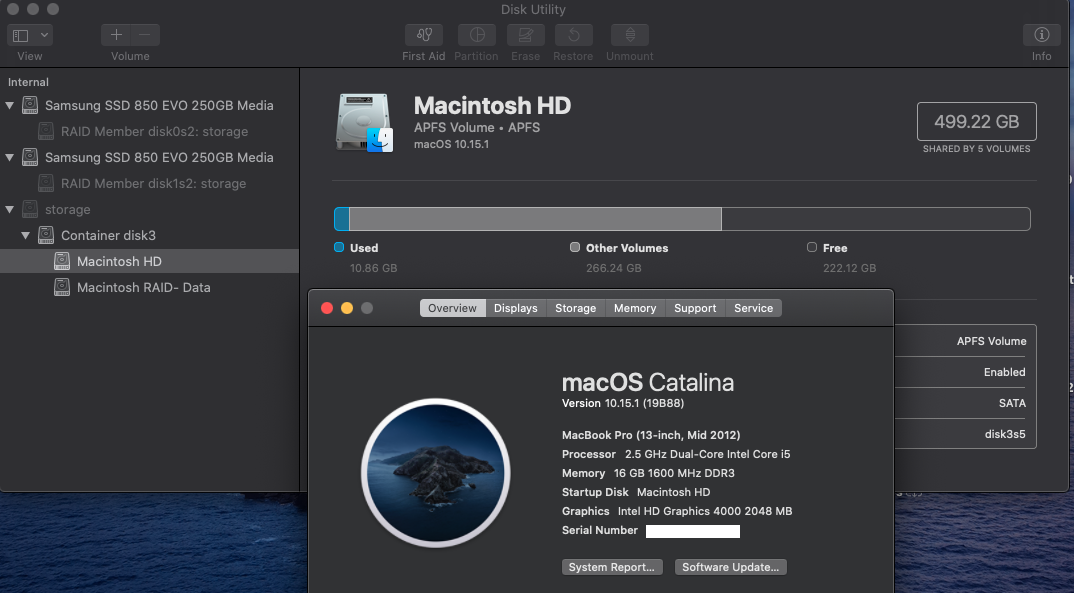The width and height of the screenshot is (1074, 593).
Task: Click the Software Update button
Action: (730, 567)
